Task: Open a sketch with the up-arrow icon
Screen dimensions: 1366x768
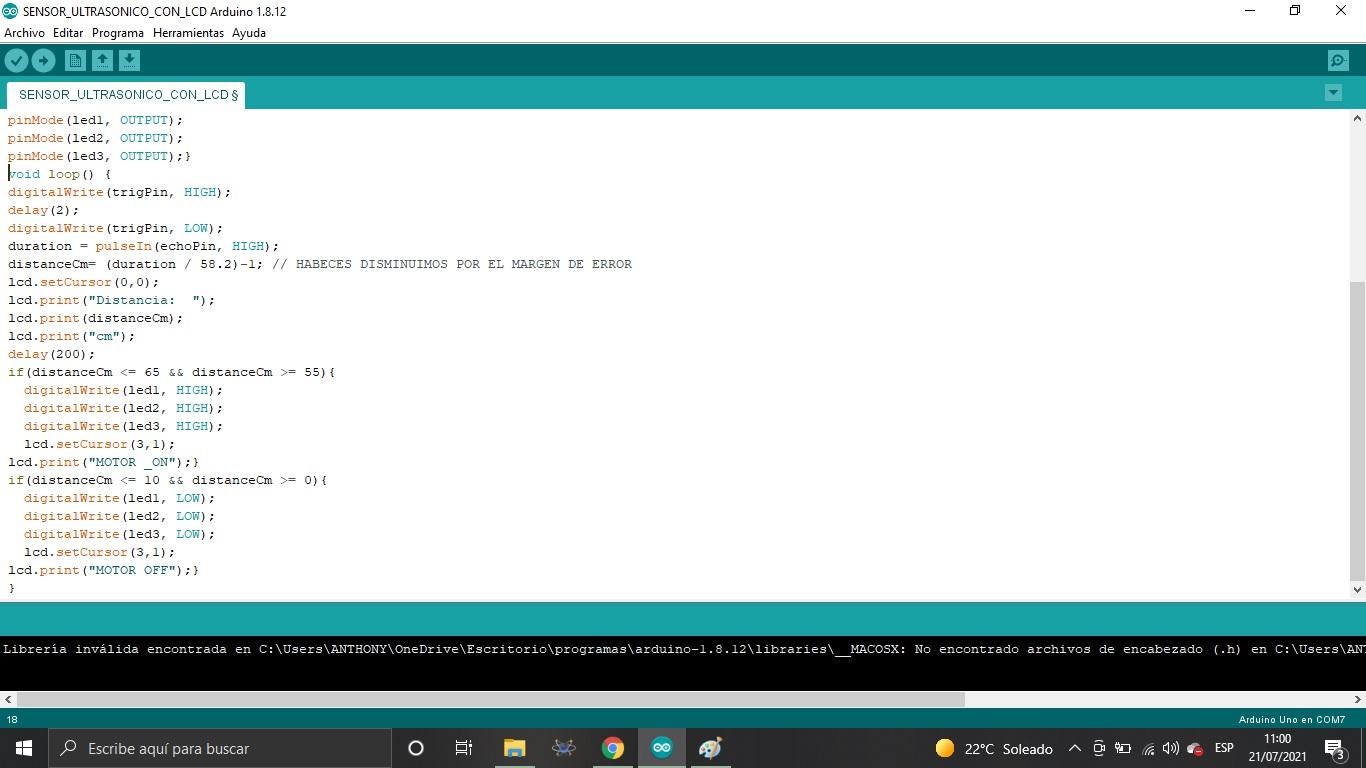Action: 102,61
